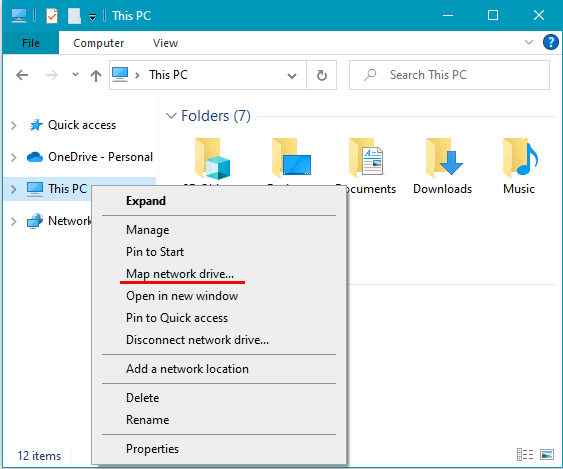Click the This PC title bar icon
The height and width of the screenshot is (469, 563).
(19, 16)
